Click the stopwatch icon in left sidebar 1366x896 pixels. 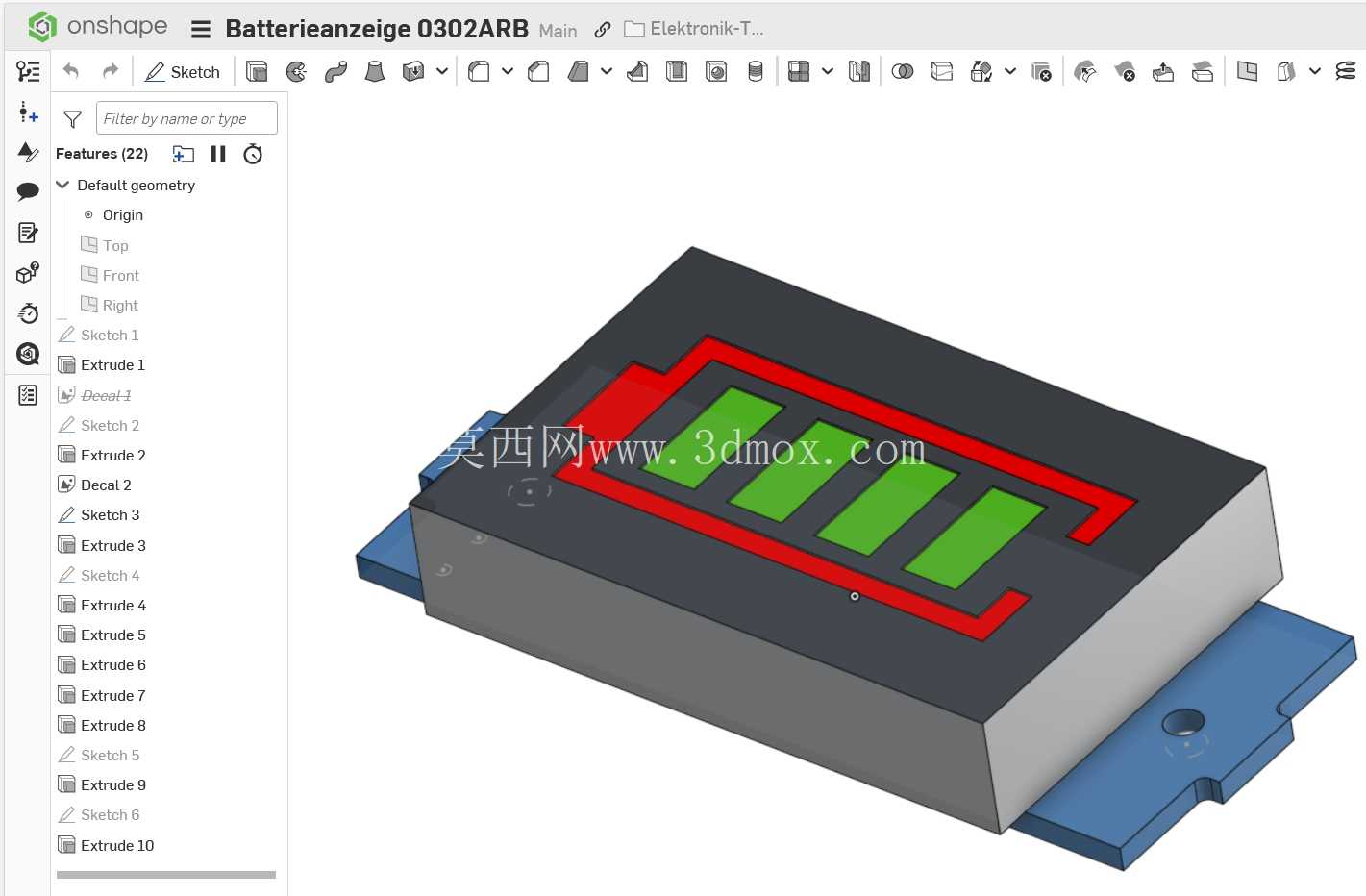pyautogui.click(x=28, y=313)
